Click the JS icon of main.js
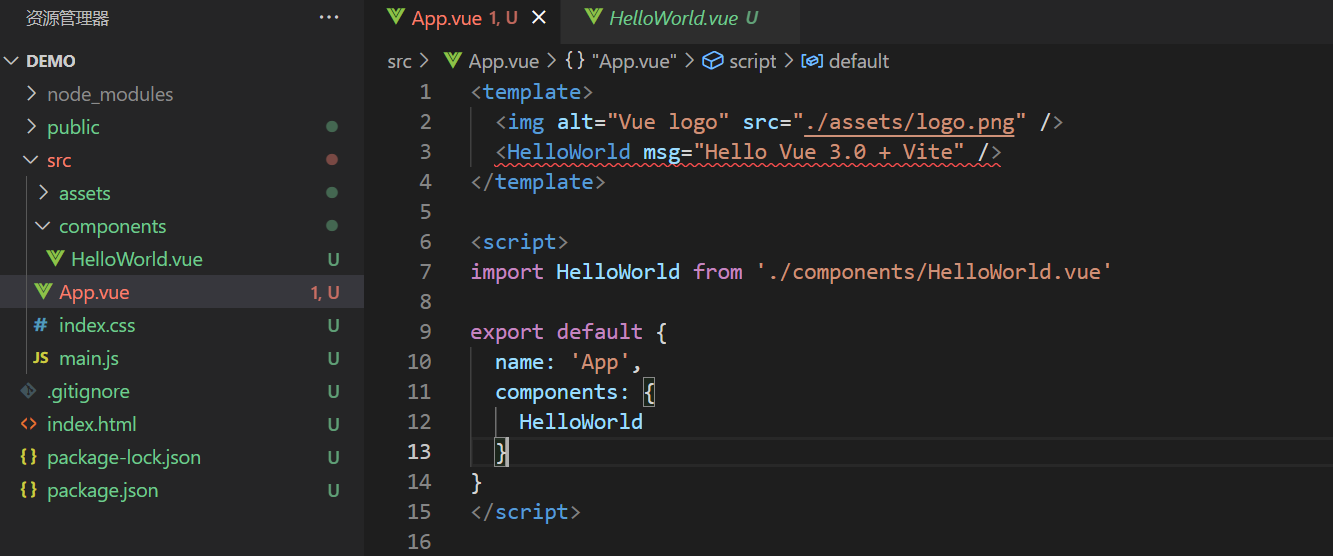This screenshot has height=556, width=1333. (x=41, y=358)
